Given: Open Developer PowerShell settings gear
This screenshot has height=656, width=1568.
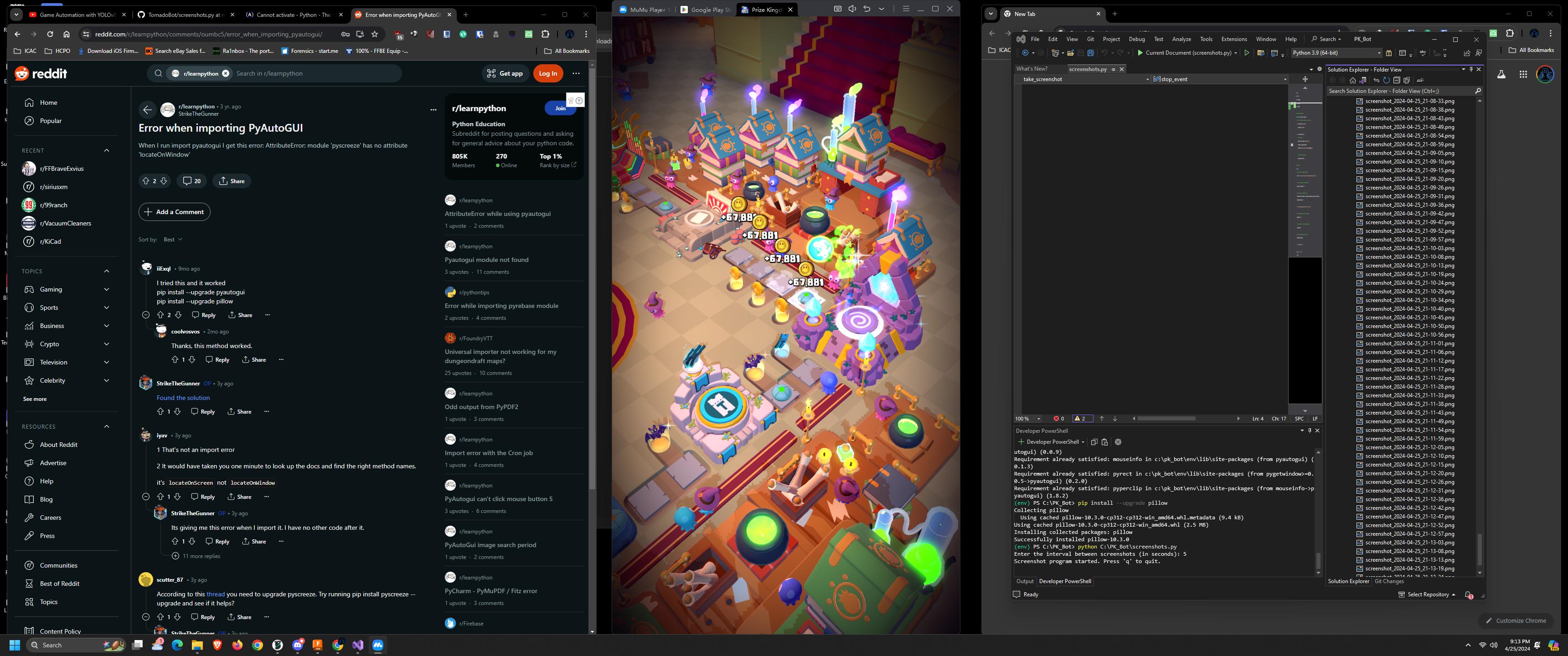Looking at the screenshot, I should [x=1118, y=442].
